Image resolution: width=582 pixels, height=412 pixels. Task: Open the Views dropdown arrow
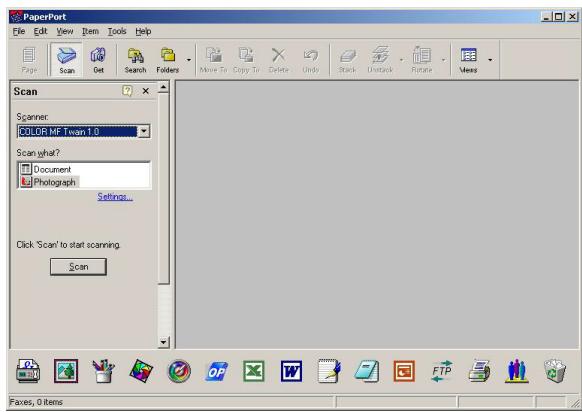(x=490, y=60)
